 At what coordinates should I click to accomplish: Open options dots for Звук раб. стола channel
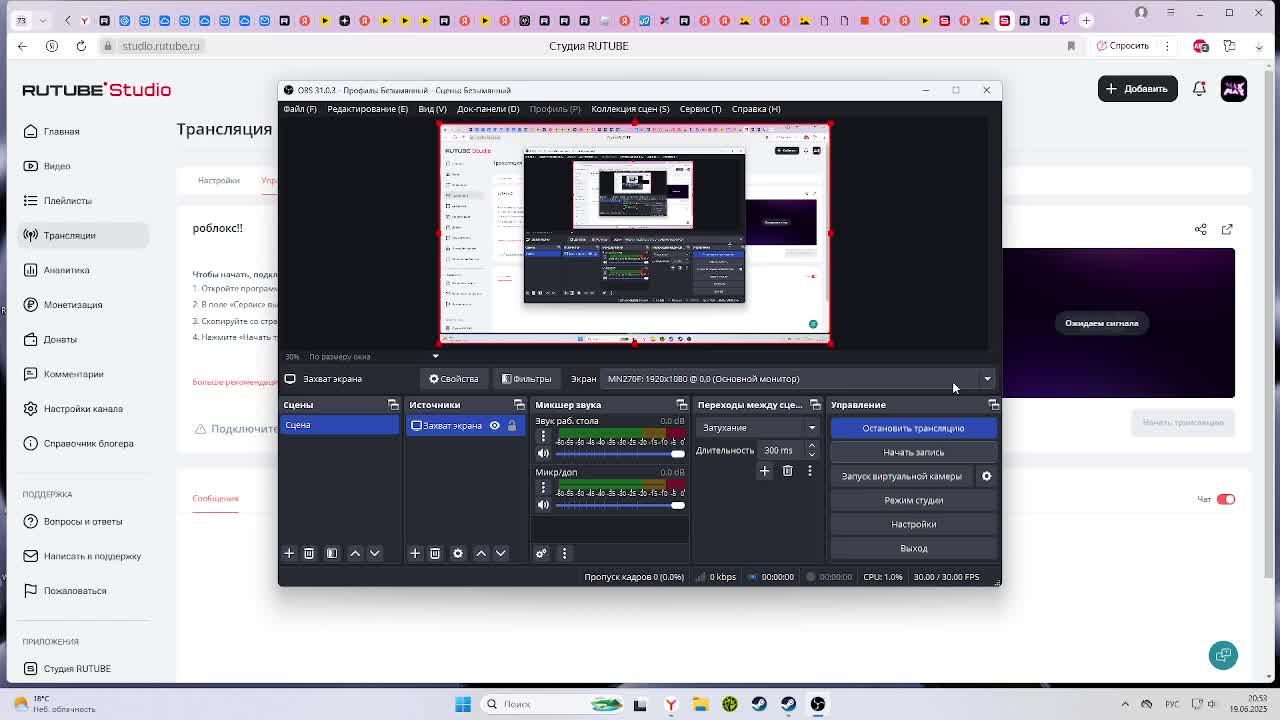(543, 437)
